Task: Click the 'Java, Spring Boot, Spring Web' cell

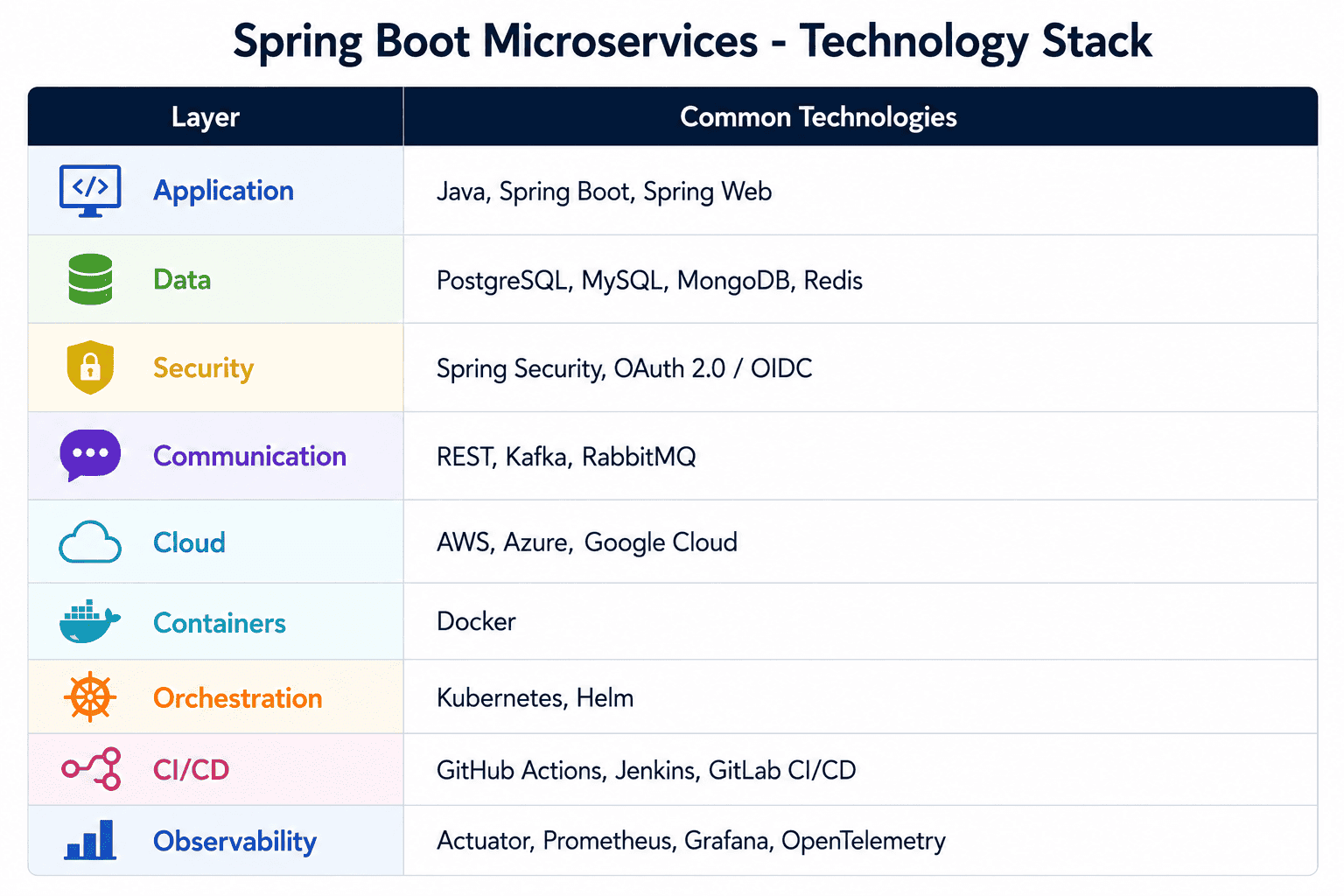Action: coord(860,191)
